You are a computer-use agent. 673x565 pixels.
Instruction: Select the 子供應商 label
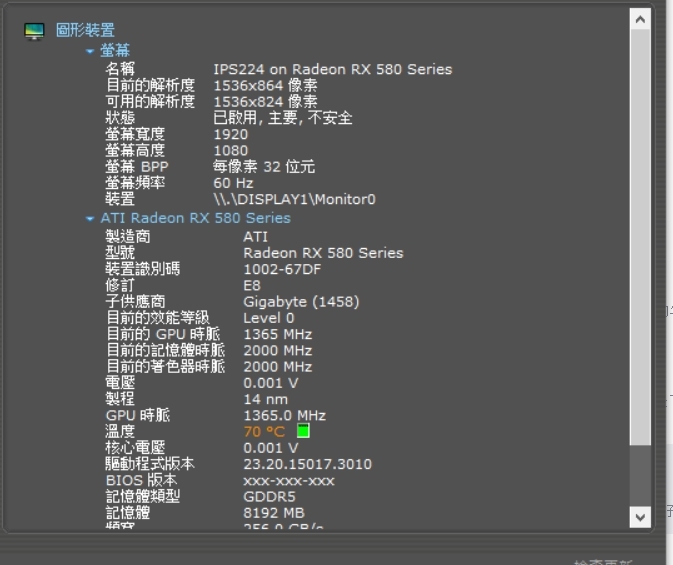tap(135, 302)
